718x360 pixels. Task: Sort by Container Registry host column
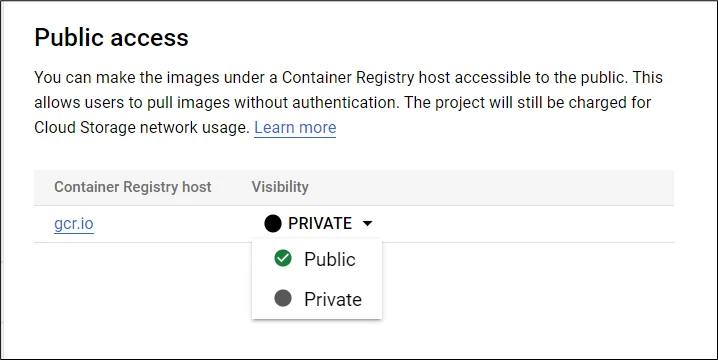coord(133,187)
